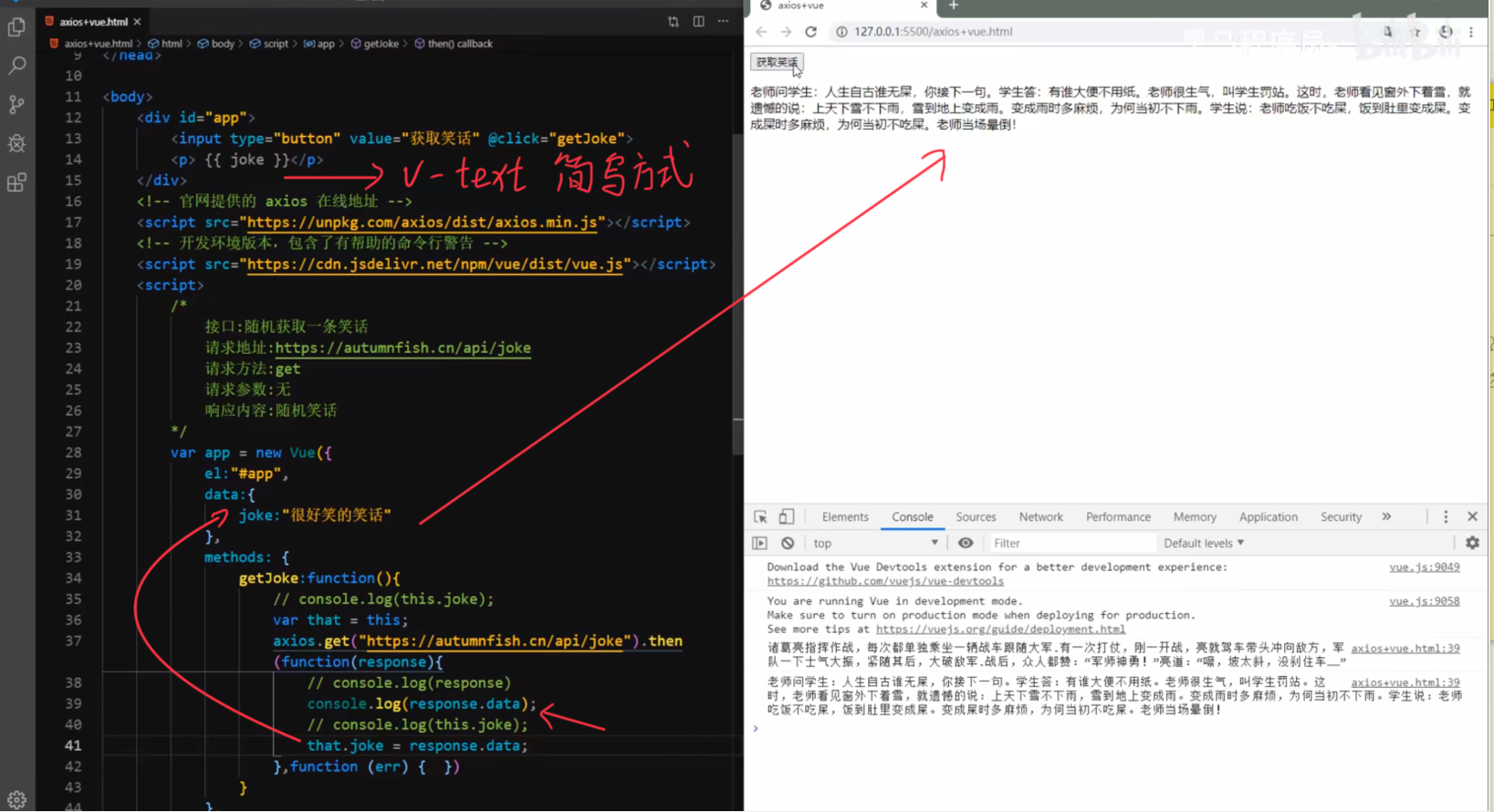Viewport: 1494px width, 812px height.
Task: Open the console settings gear
Action: [1472, 544]
